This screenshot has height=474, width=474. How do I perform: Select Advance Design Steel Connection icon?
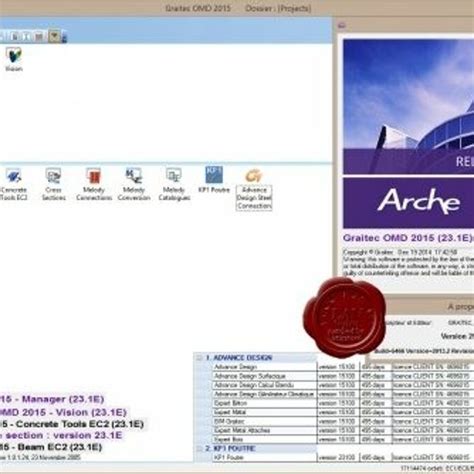click(254, 189)
